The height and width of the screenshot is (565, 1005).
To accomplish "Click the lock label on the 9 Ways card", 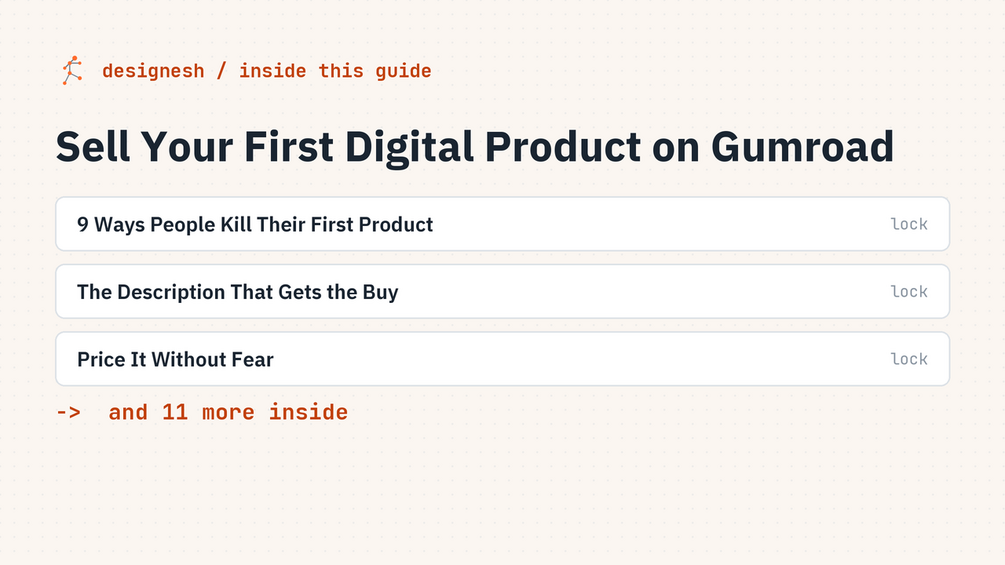I will coord(909,224).
